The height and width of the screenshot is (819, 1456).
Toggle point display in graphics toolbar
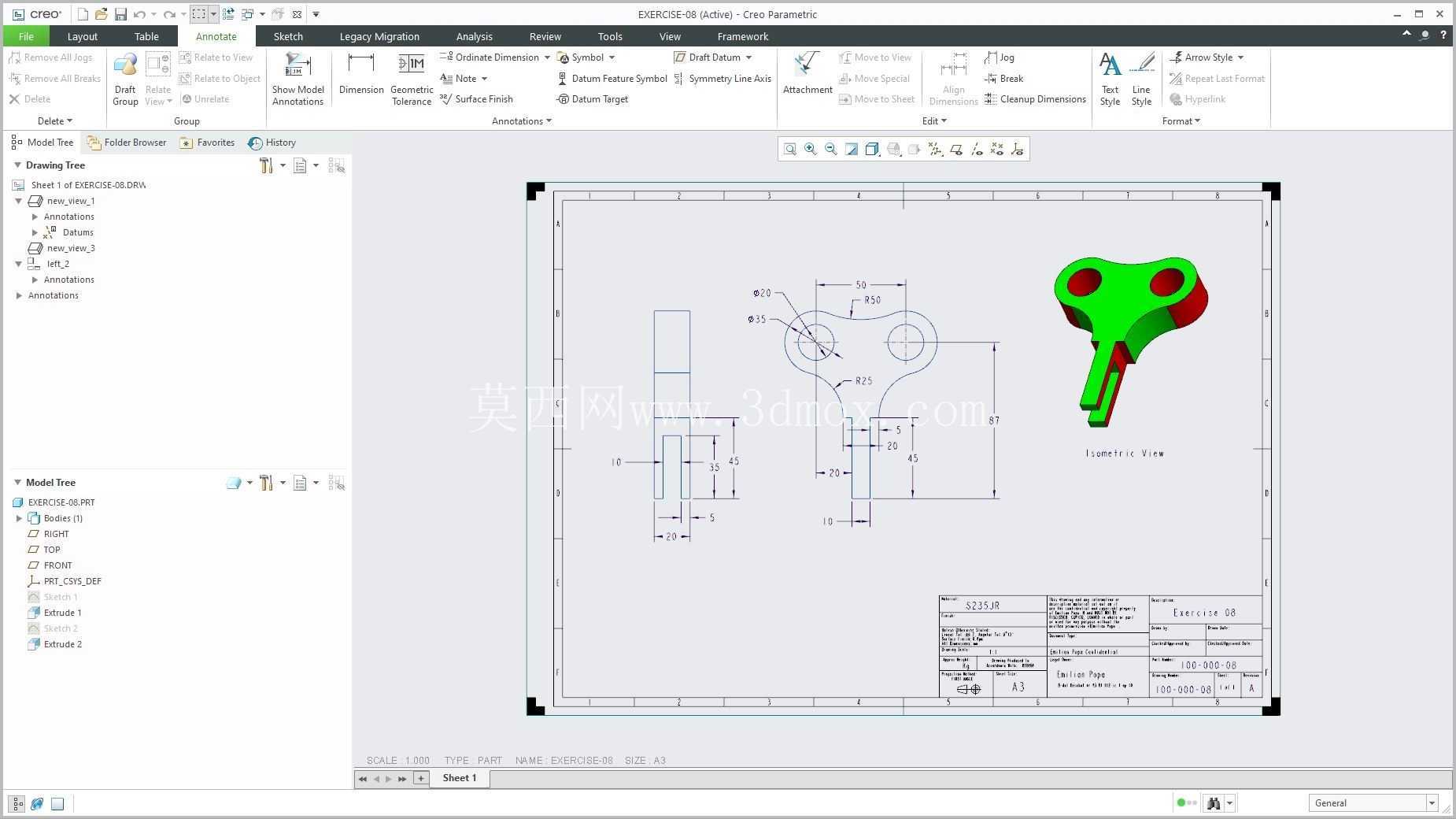click(996, 149)
